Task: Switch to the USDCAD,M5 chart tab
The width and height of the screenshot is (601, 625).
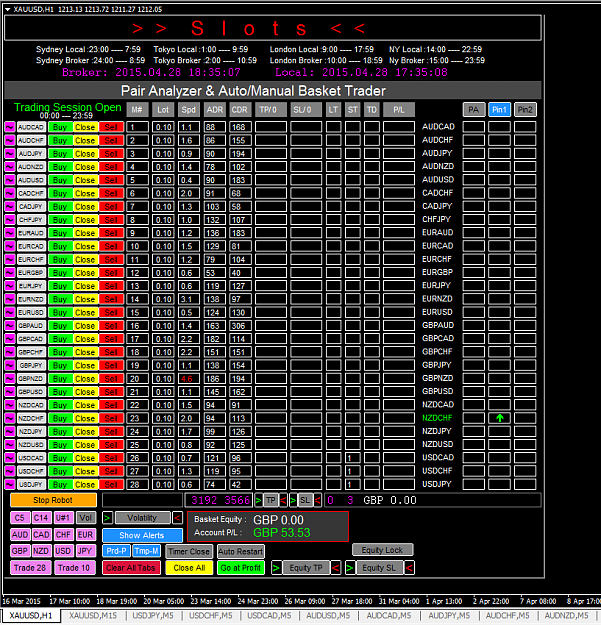Action: click(x=269, y=616)
